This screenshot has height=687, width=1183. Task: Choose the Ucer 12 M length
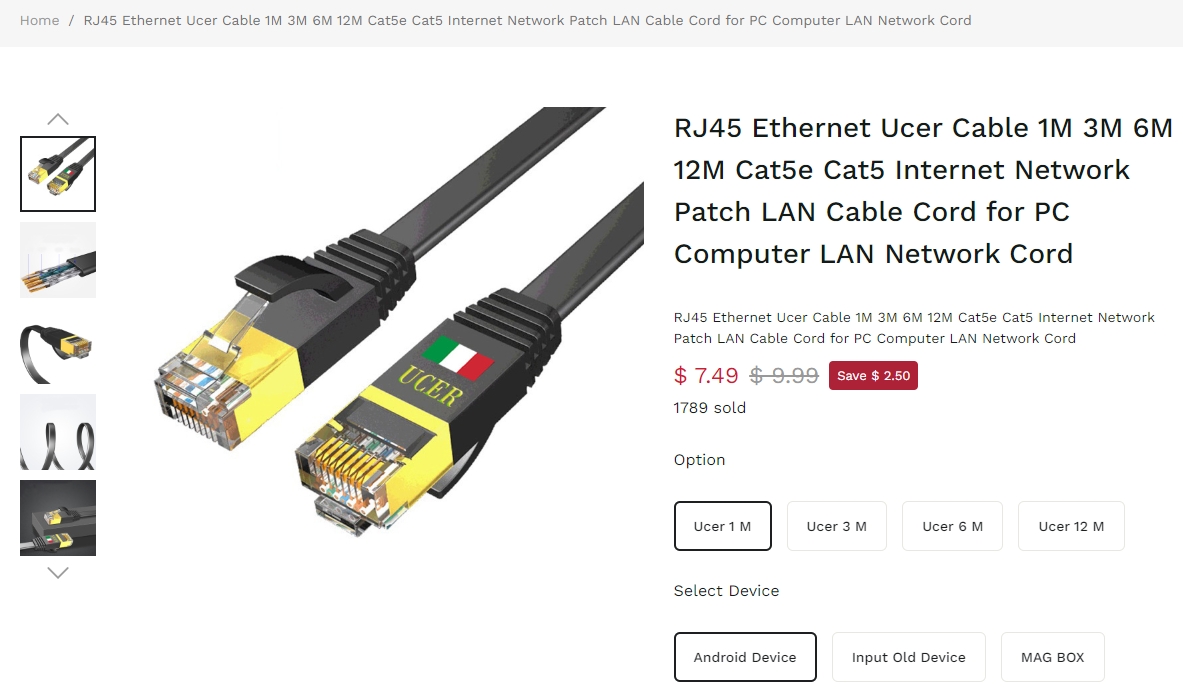click(1071, 526)
